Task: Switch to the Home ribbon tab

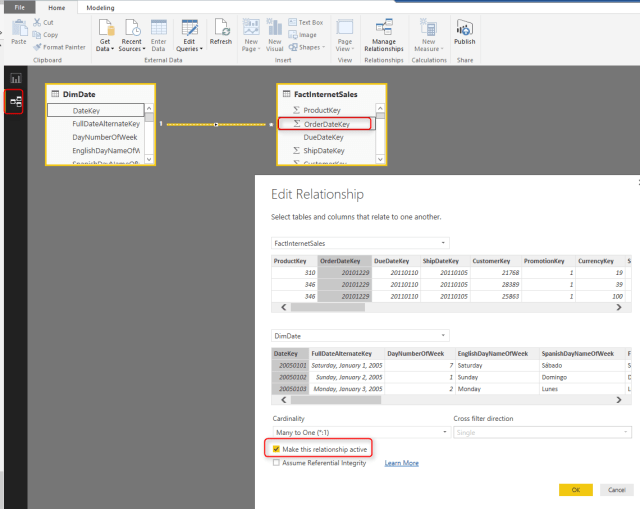Action: [56, 7]
